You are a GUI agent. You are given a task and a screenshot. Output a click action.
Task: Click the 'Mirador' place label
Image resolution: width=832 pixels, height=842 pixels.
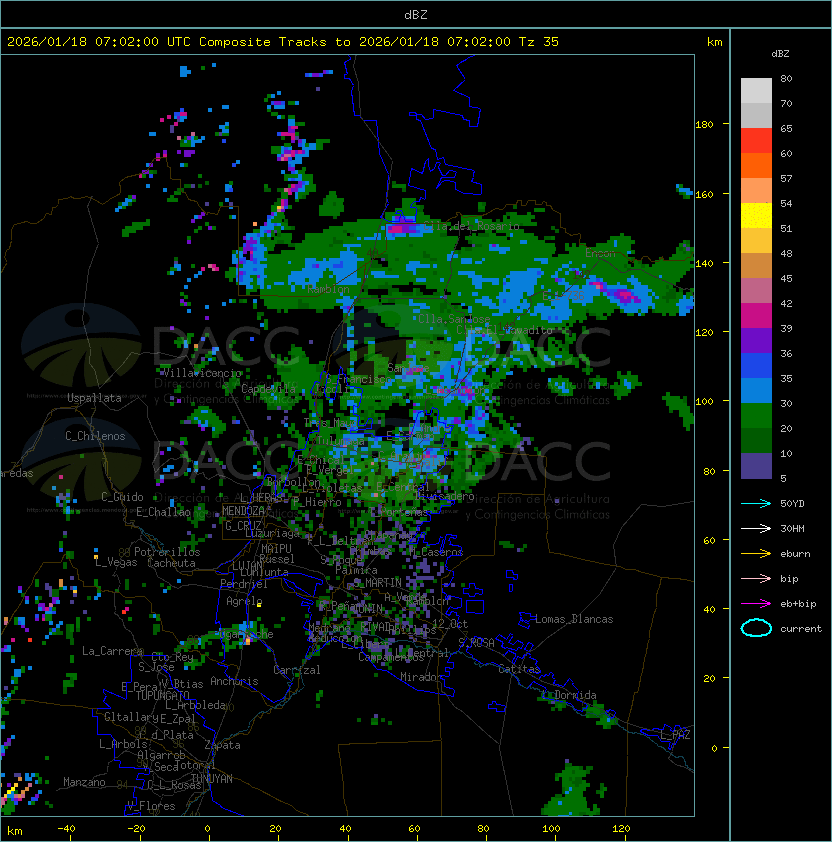[421, 677]
